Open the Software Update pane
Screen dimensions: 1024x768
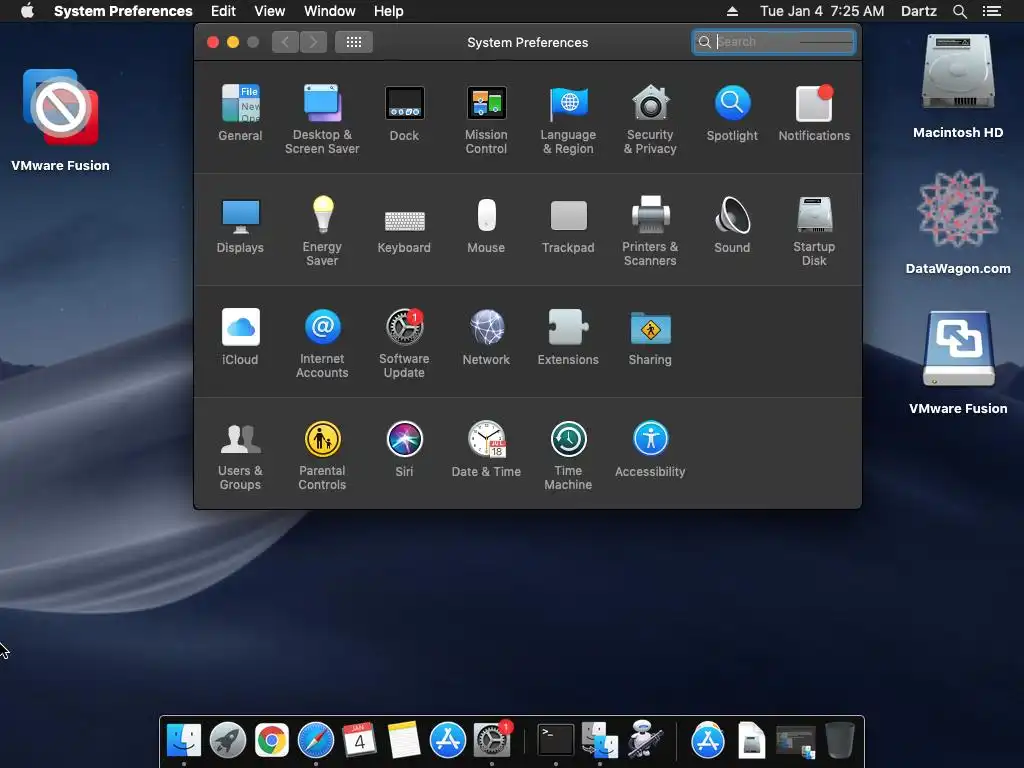click(x=404, y=343)
